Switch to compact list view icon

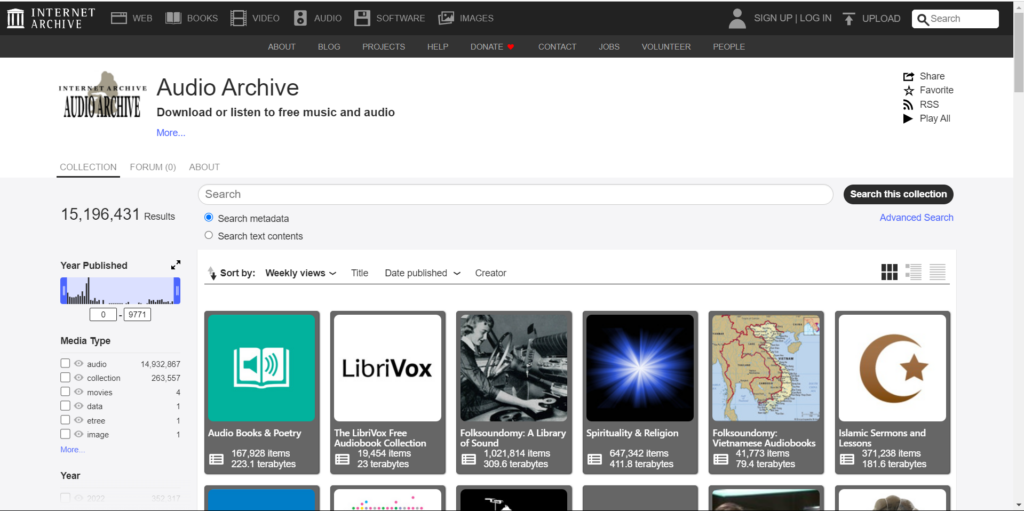[937, 272]
